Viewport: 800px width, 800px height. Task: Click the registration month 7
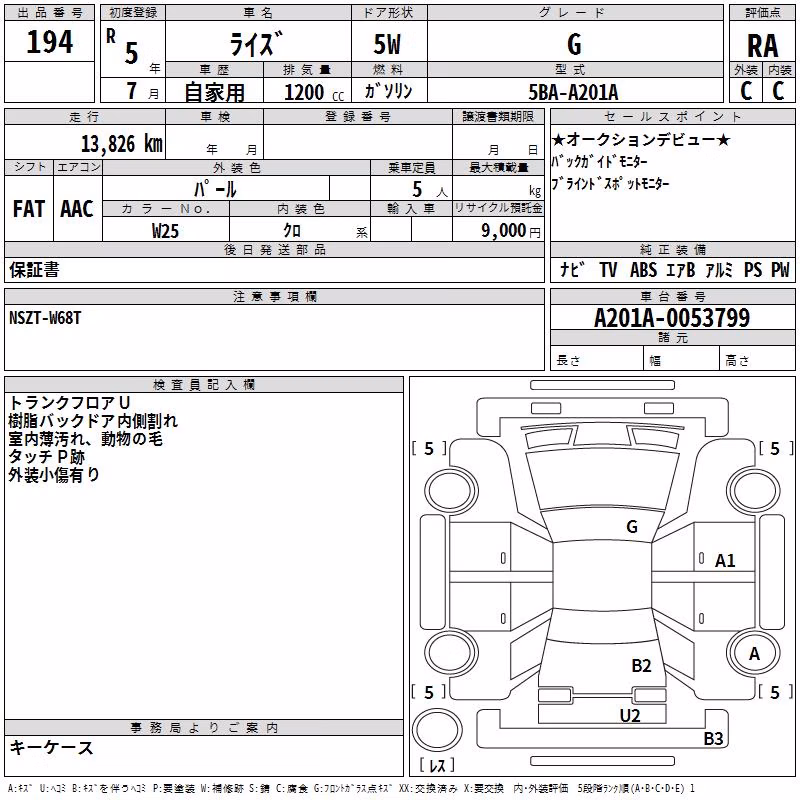coord(132,91)
